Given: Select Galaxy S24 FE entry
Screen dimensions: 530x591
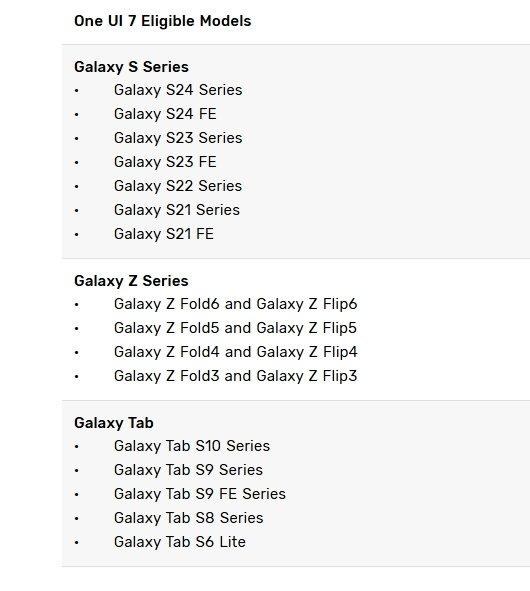Looking at the screenshot, I should [165, 114].
